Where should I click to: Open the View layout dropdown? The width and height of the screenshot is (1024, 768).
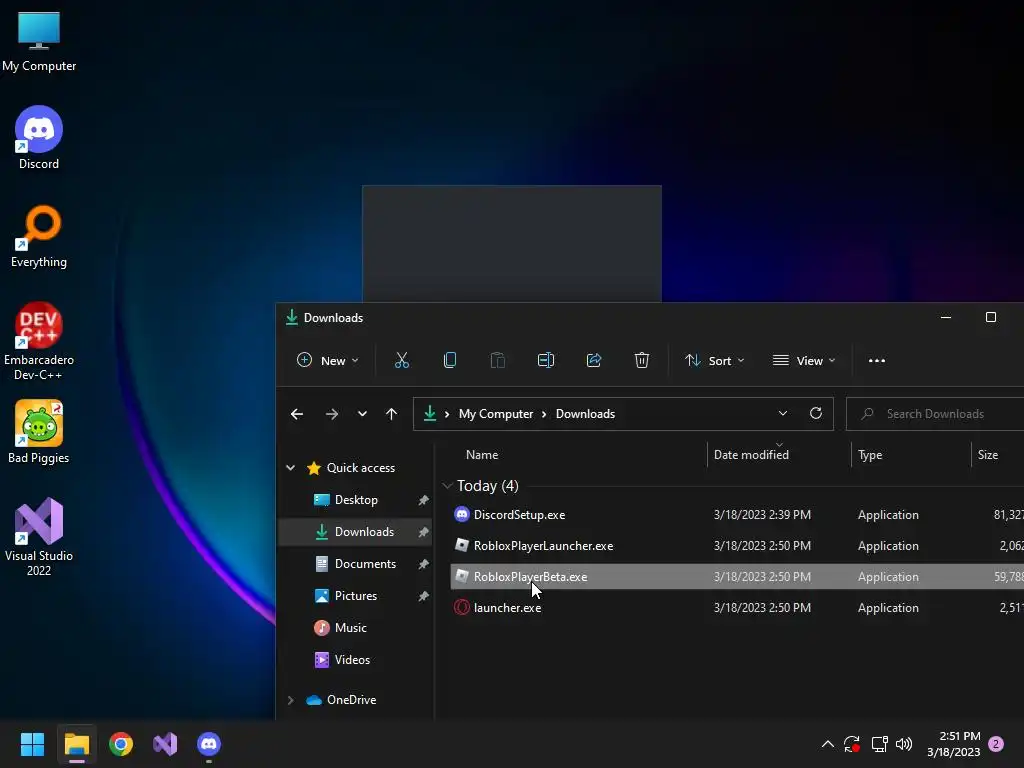804,360
